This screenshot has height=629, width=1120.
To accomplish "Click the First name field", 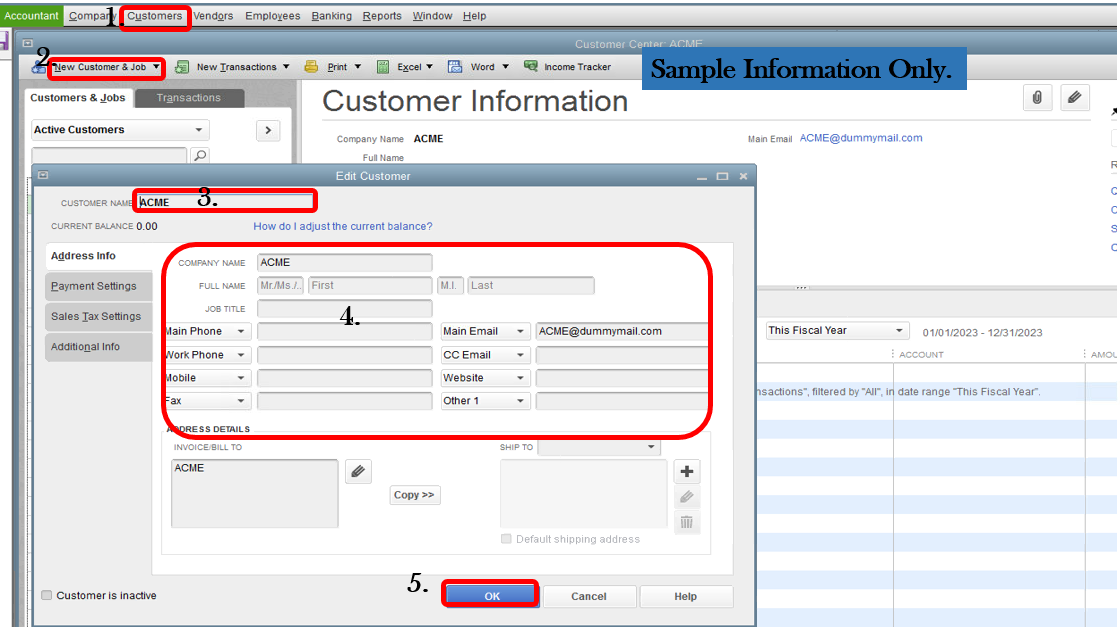I will 370,286.
